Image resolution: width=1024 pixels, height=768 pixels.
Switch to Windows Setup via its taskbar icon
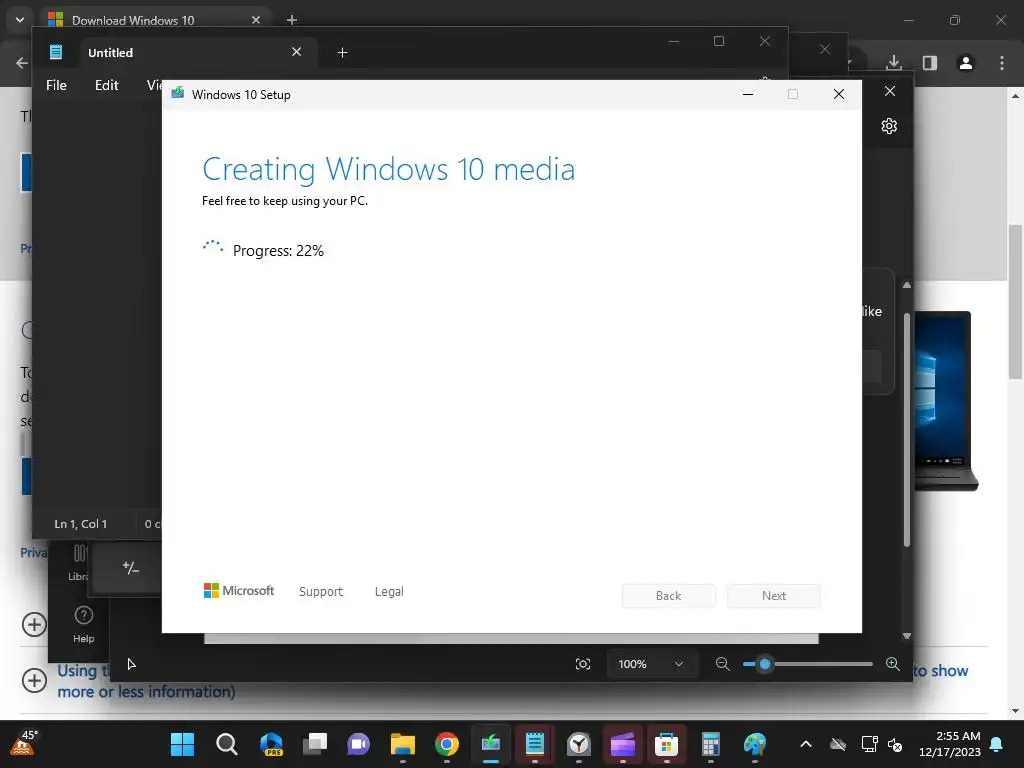[490, 744]
